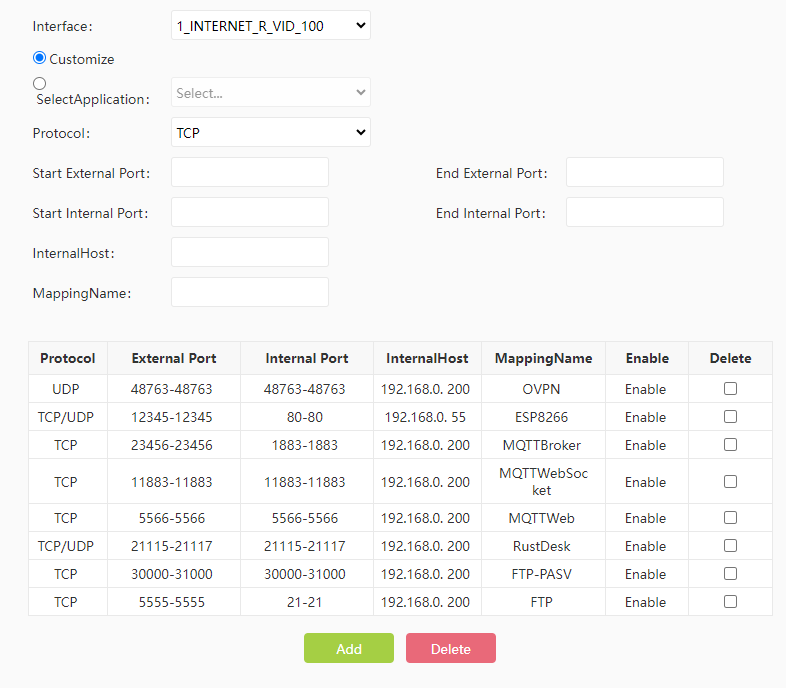
Task: Click the End Internal Port field
Action: pos(645,212)
